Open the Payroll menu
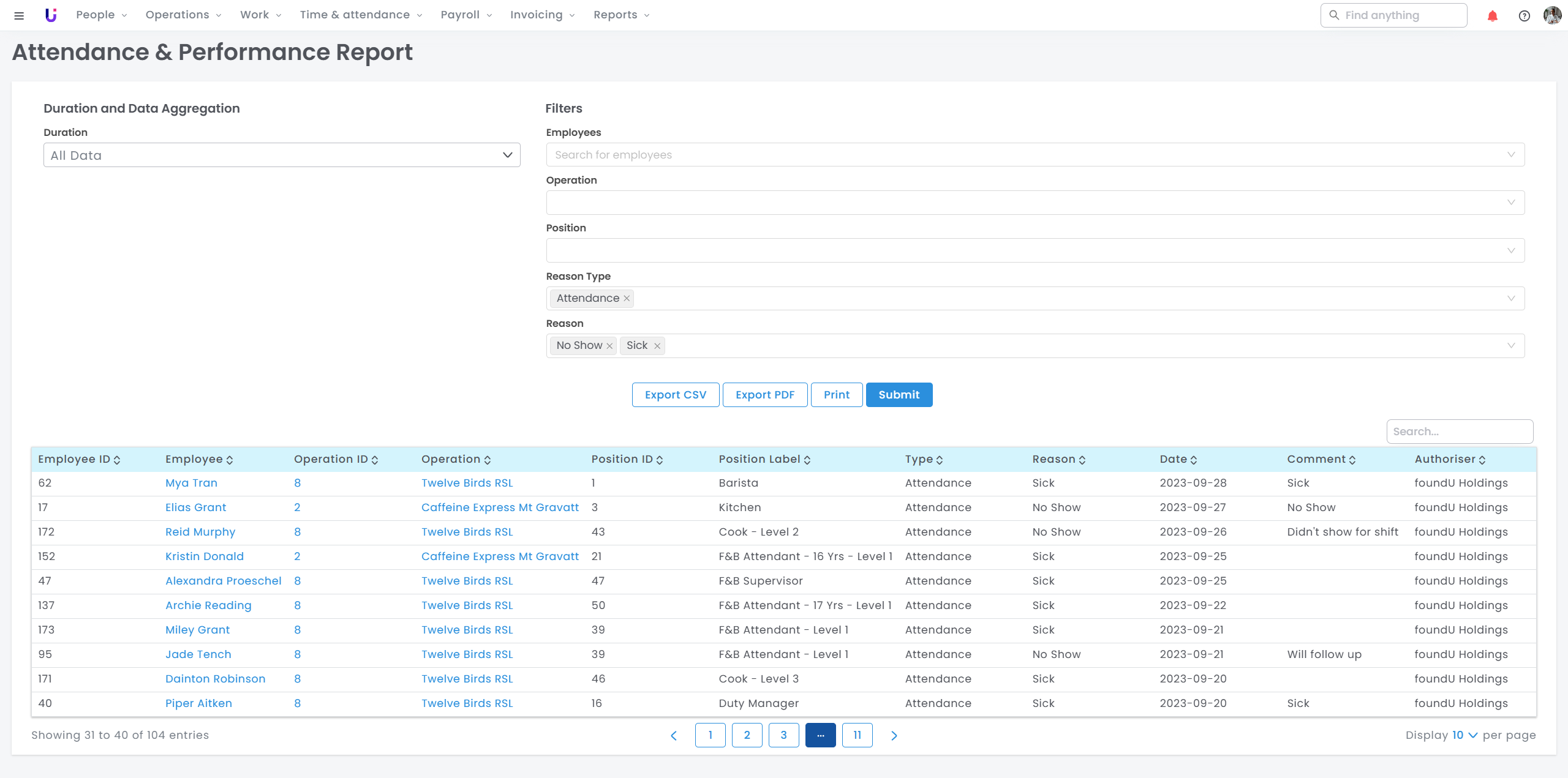The width and height of the screenshot is (1568, 778). tap(466, 15)
